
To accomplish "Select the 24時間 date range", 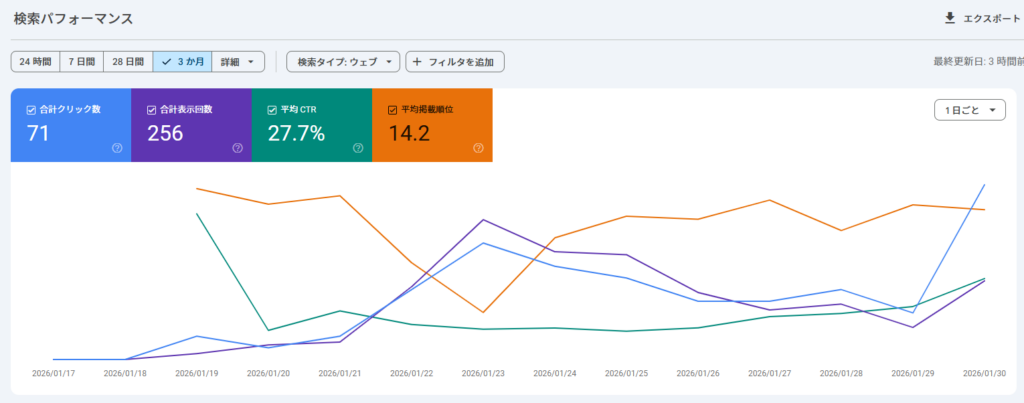I will tap(35, 62).
